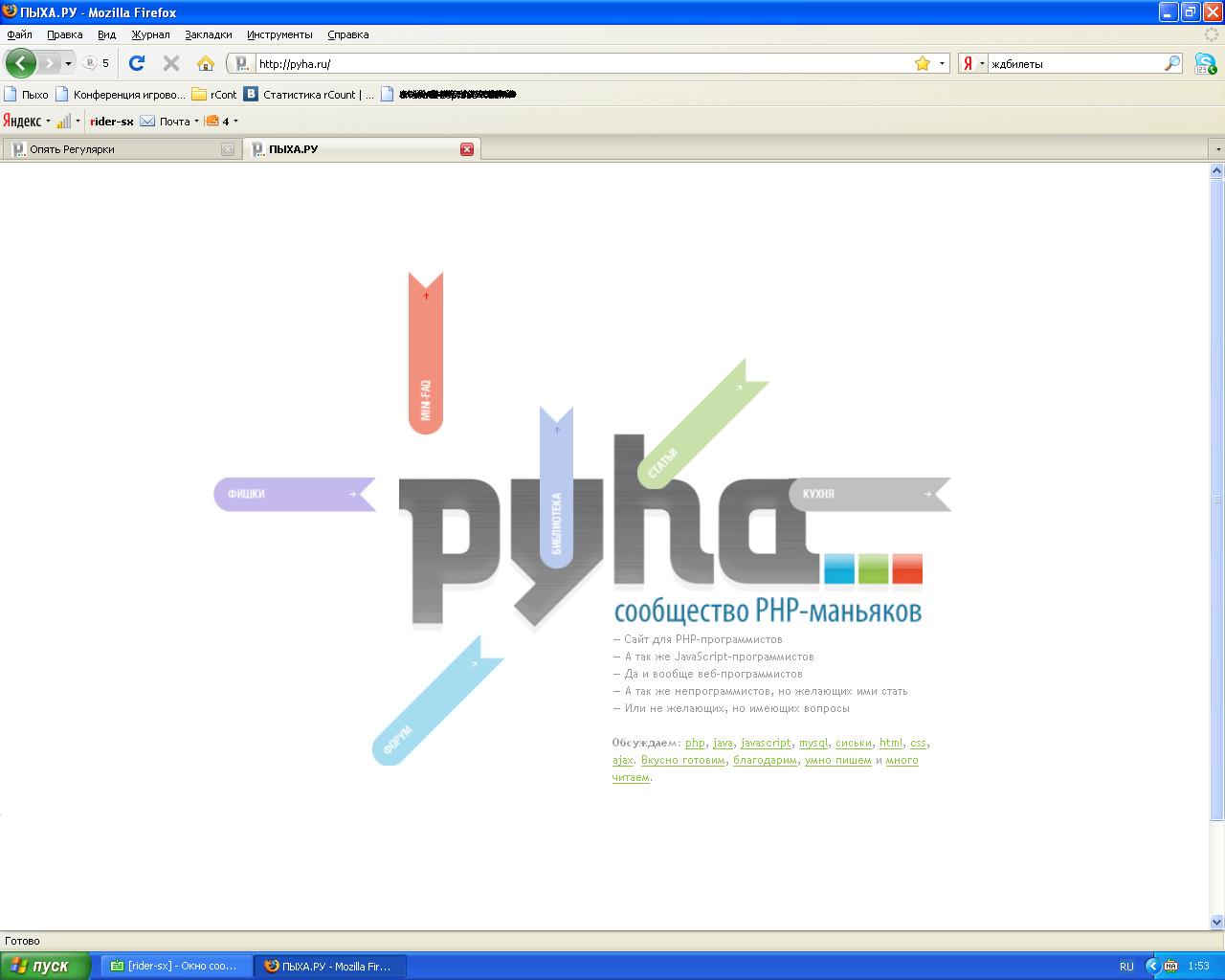This screenshot has width=1225, height=980.
Task: Reload the current page
Action: click(x=137, y=63)
